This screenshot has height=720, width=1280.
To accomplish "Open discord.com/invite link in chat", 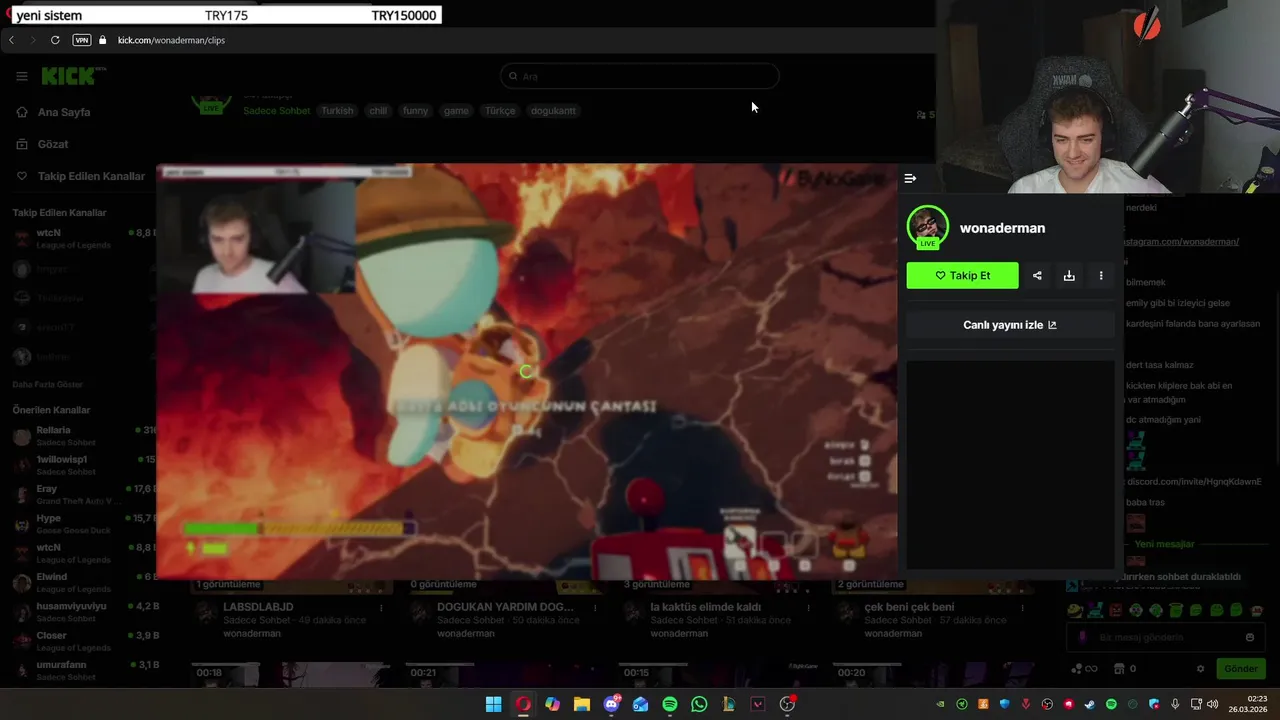I will pos(1194,482).
